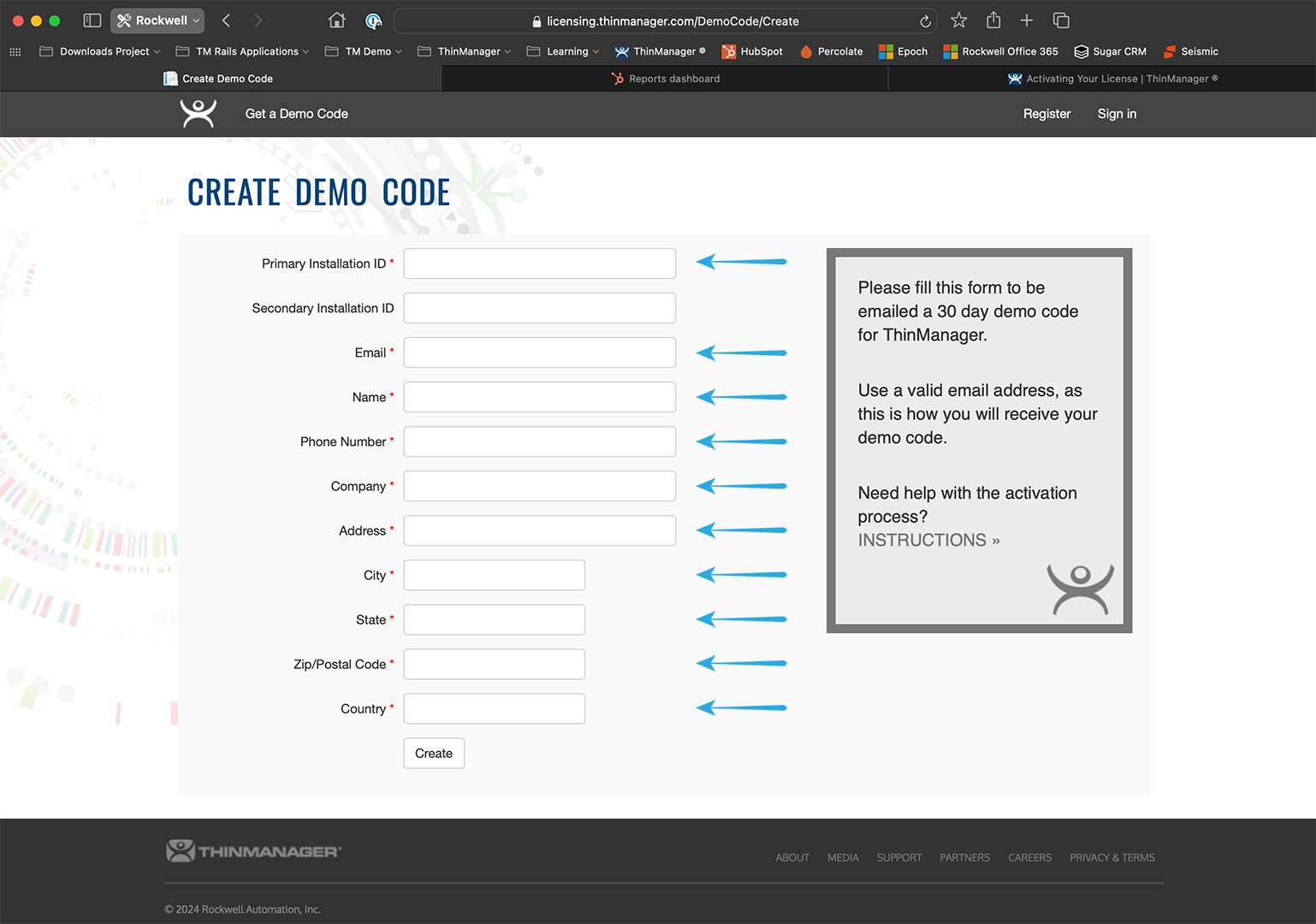1316x924 pixels.
Task: Click the ThinManager footer logo
Action: [253, 850]
